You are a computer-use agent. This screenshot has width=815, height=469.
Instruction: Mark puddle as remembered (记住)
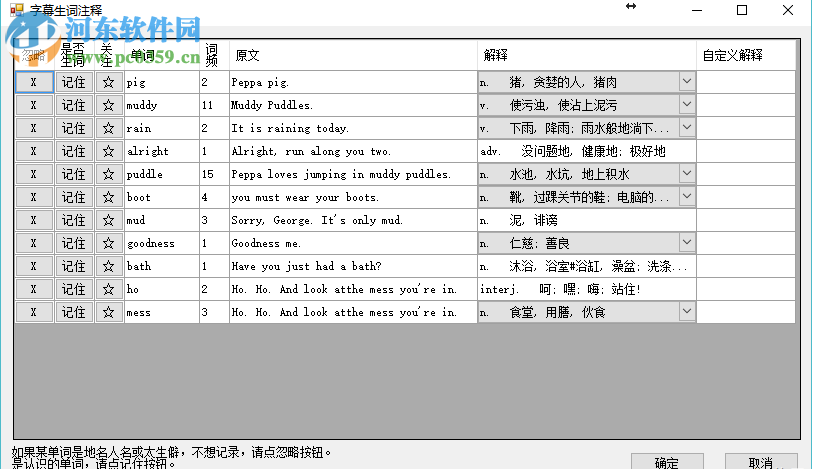74,174
